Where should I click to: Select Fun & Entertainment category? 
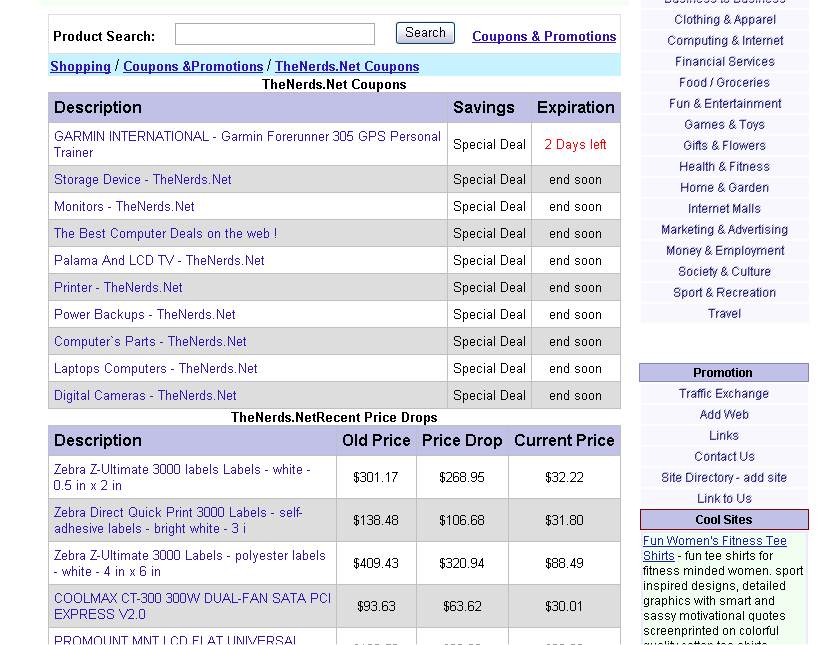[725, 104]
